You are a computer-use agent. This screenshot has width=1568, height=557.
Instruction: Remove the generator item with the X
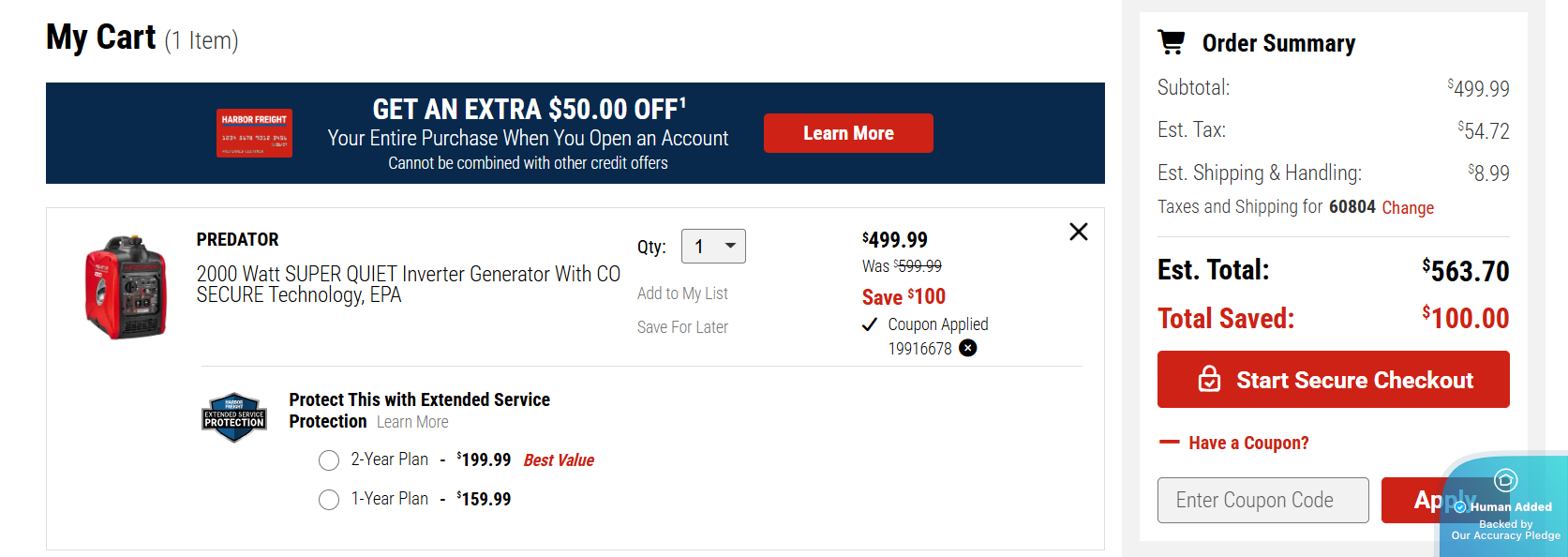(1078, 232)
